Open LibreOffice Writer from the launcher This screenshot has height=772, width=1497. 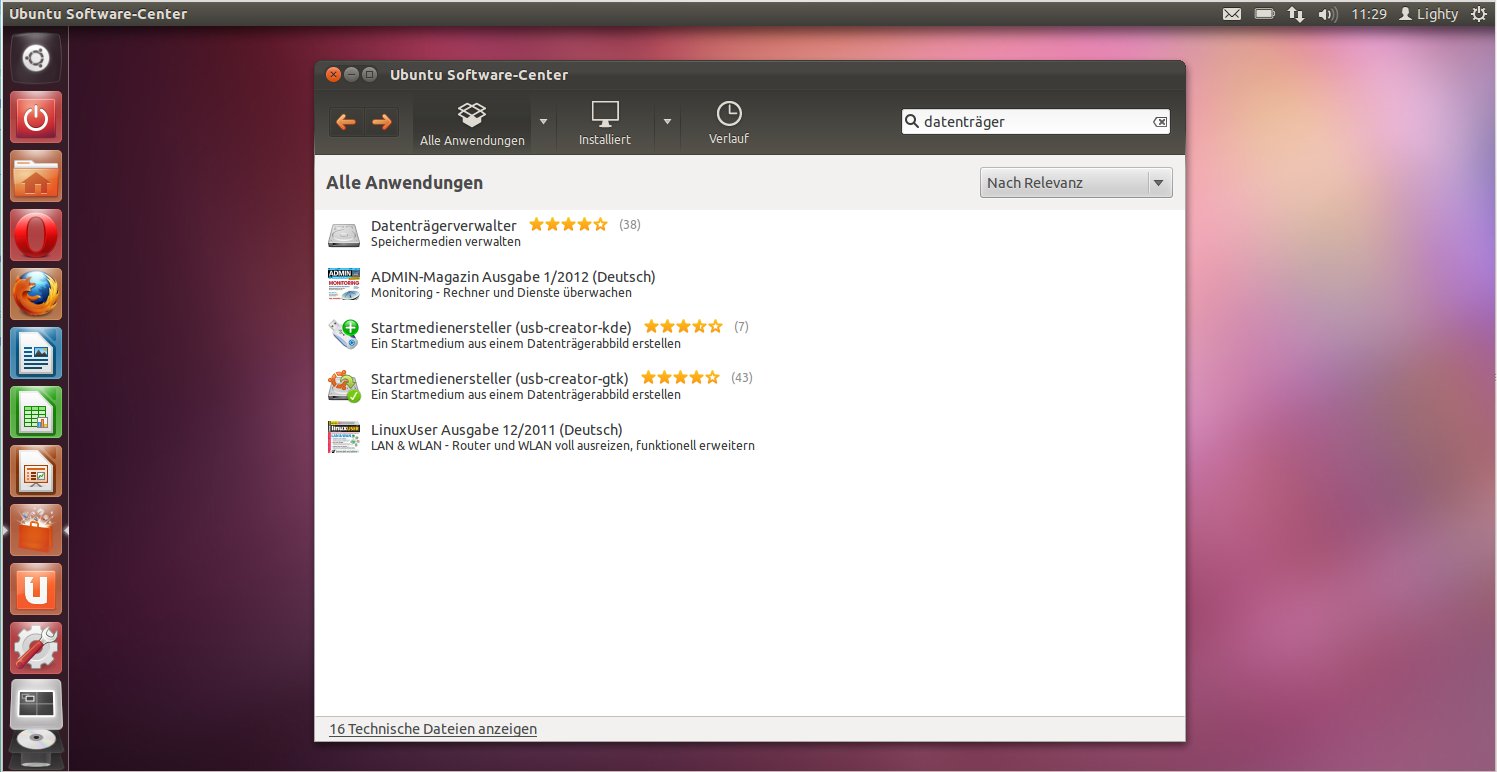[36, 353]
